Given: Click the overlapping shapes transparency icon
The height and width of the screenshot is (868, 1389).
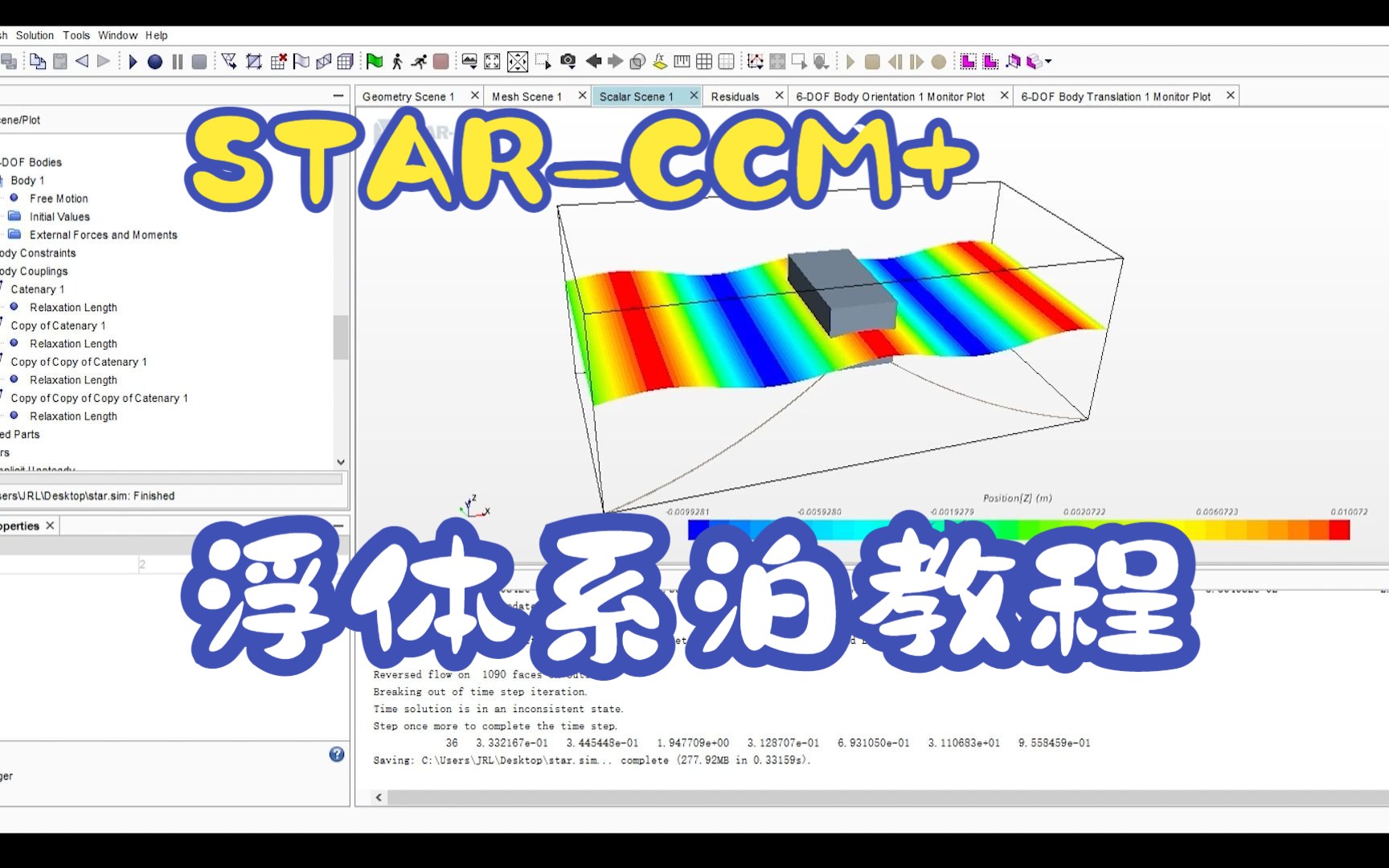Looking at the screenshot, I should tap(637, 61).
